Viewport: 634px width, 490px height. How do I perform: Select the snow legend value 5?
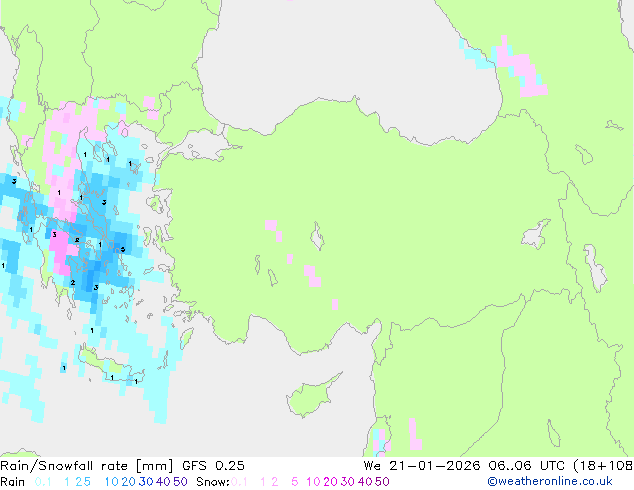click(295, 482)
